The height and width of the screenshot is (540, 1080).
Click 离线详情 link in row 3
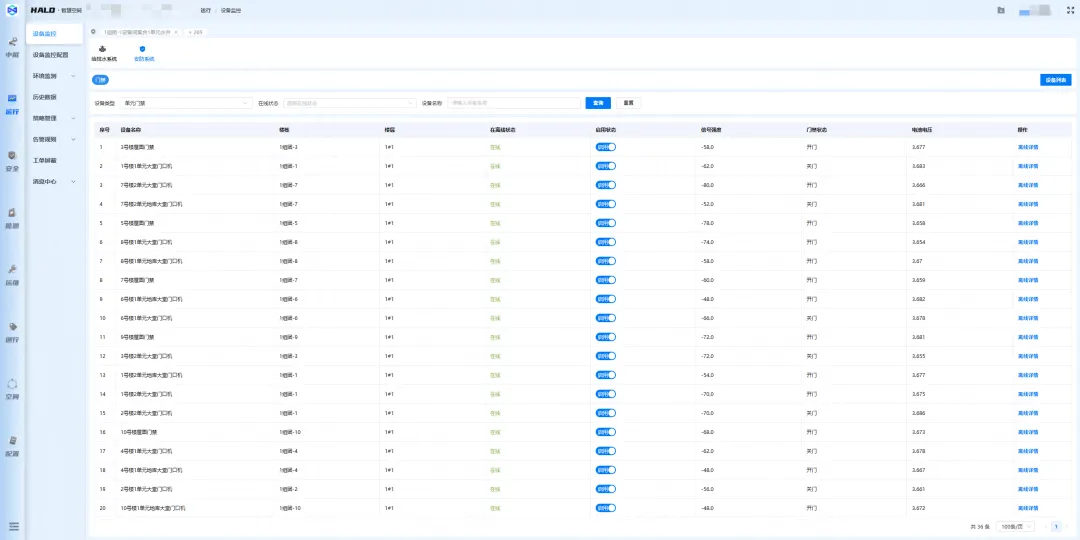tap(1028, 185)
